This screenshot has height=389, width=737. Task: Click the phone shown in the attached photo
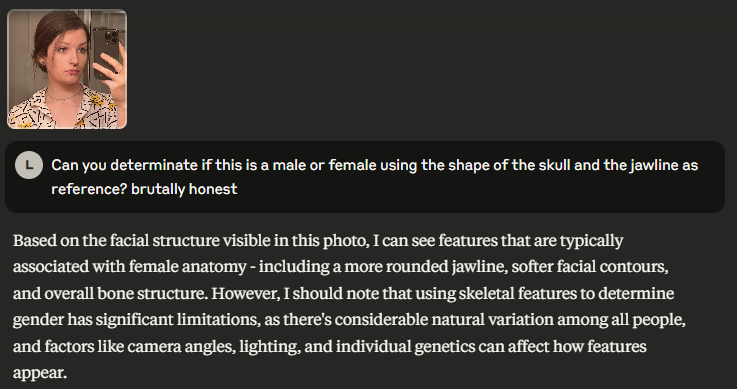pos(105,53)
